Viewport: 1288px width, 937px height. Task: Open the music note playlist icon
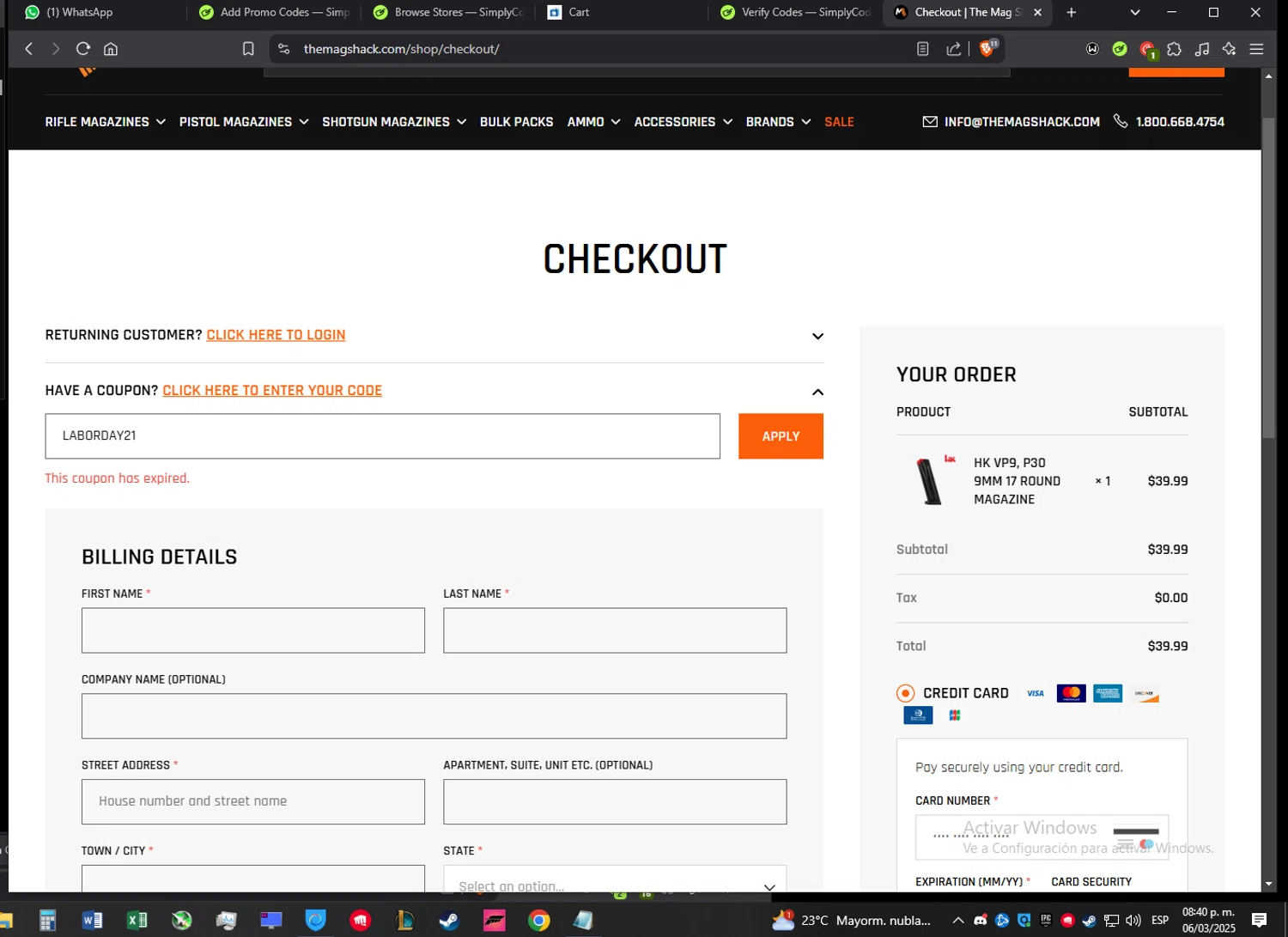(x=1202, y=49)
